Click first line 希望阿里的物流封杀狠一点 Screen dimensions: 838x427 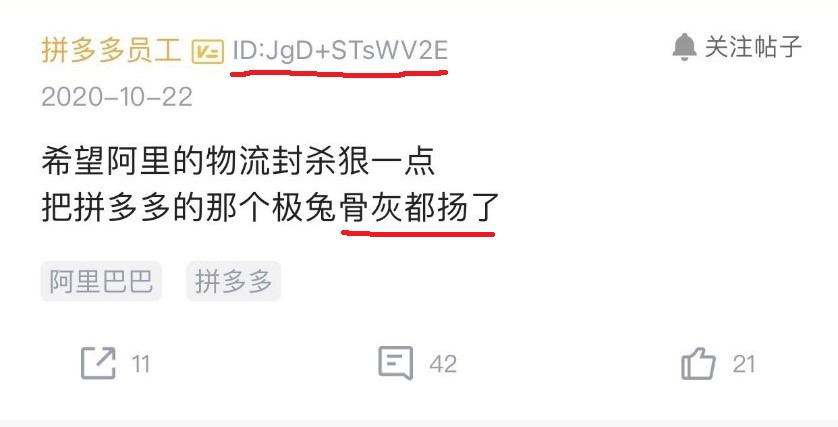tap(238, 161)
